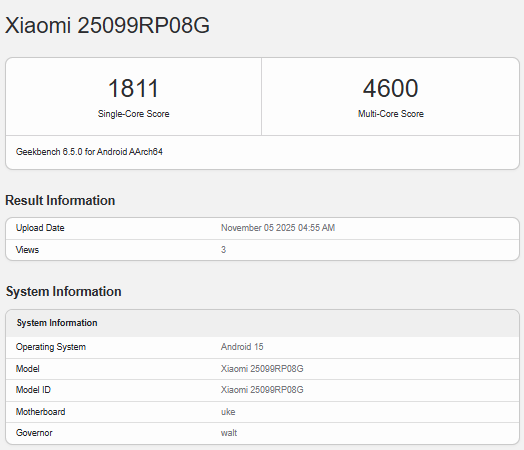Click the Views label
Screen dimensions: 524x450
tap(27, 250)
